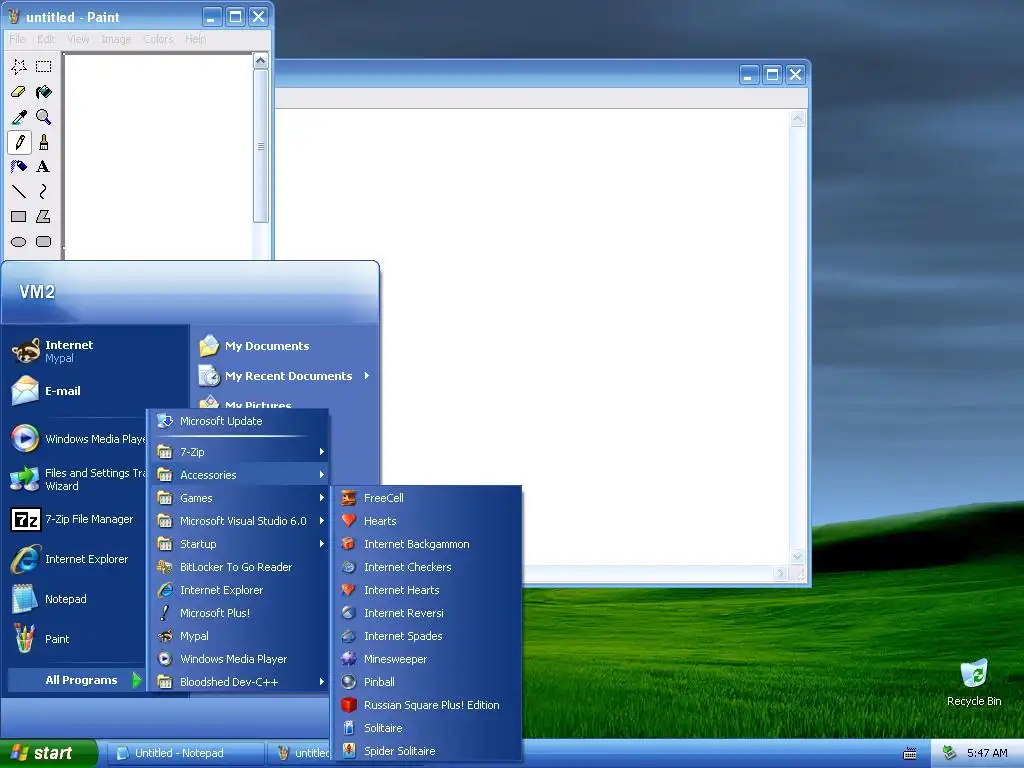Choose the Eraser tool in Paint
This screenshot has width=1024, height=768.
19,92
